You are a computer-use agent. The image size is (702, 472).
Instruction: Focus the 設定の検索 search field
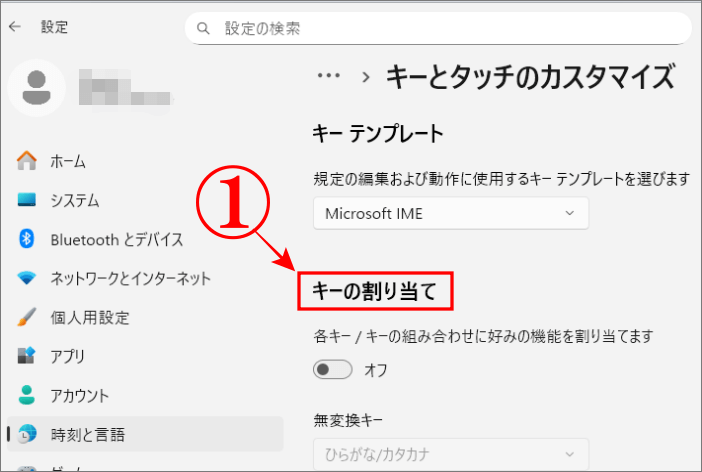coord(438,28)
